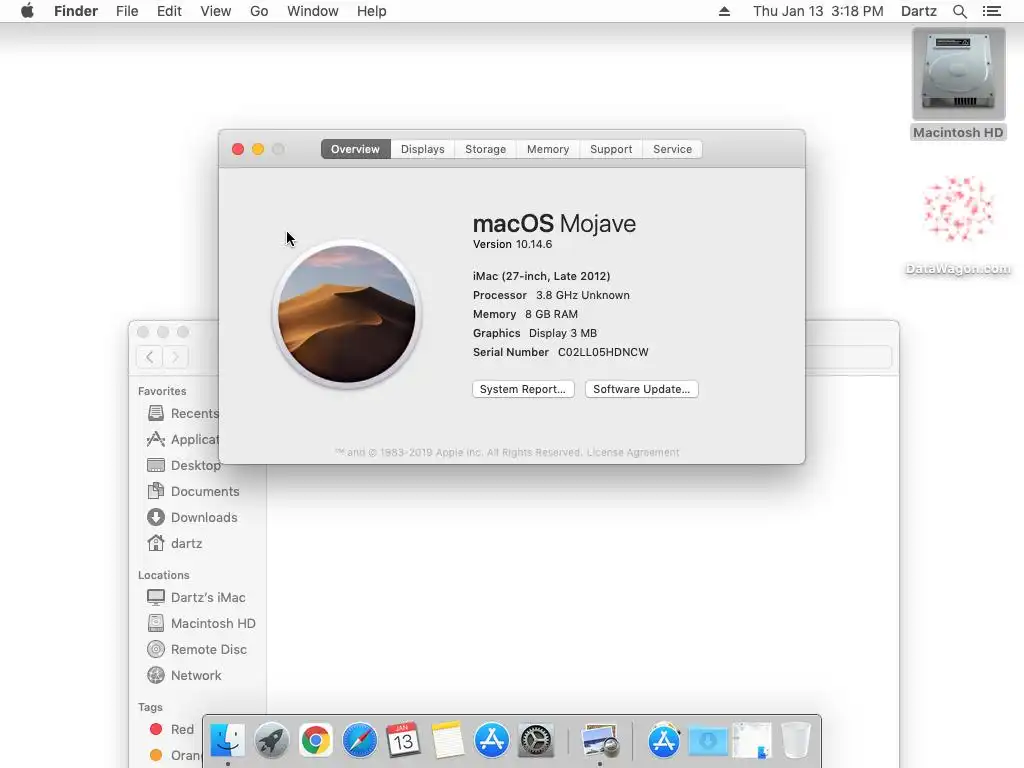The width and height of the screenshot is (1024, 768).
Task: Open System Preferences gear in Dock
Action: 536,740
